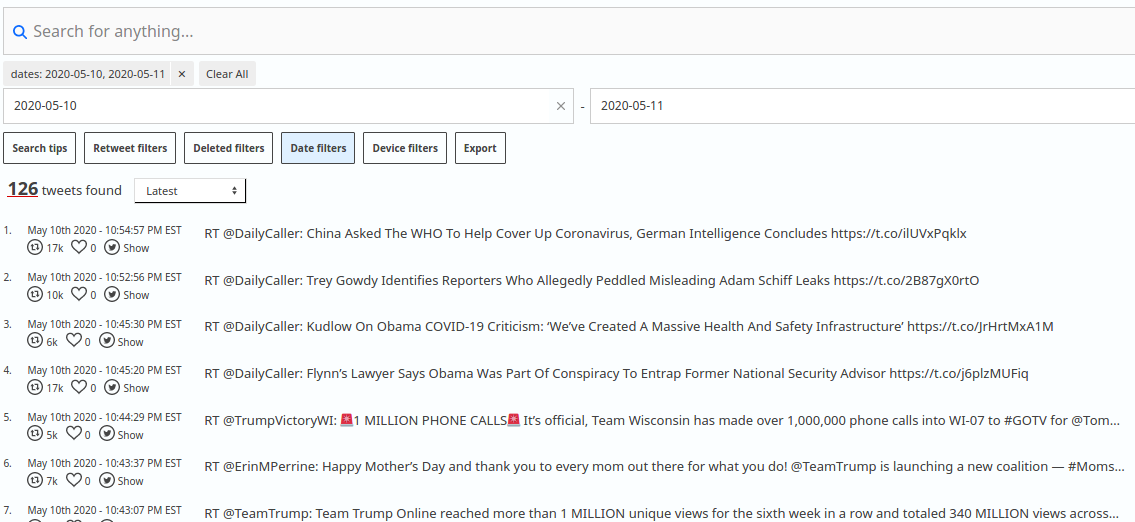Click timestamp 'May 10th 2020 - 10:45:30 PM EST'
The image size is (1135, 522).
point(104,324)
